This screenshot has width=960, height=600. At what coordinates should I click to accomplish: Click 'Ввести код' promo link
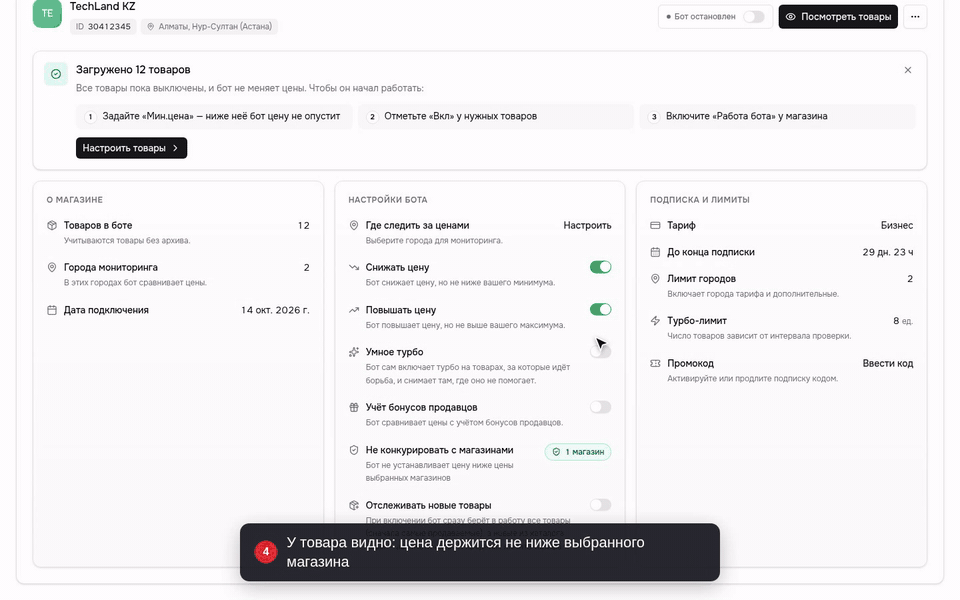tap(888, 363)
